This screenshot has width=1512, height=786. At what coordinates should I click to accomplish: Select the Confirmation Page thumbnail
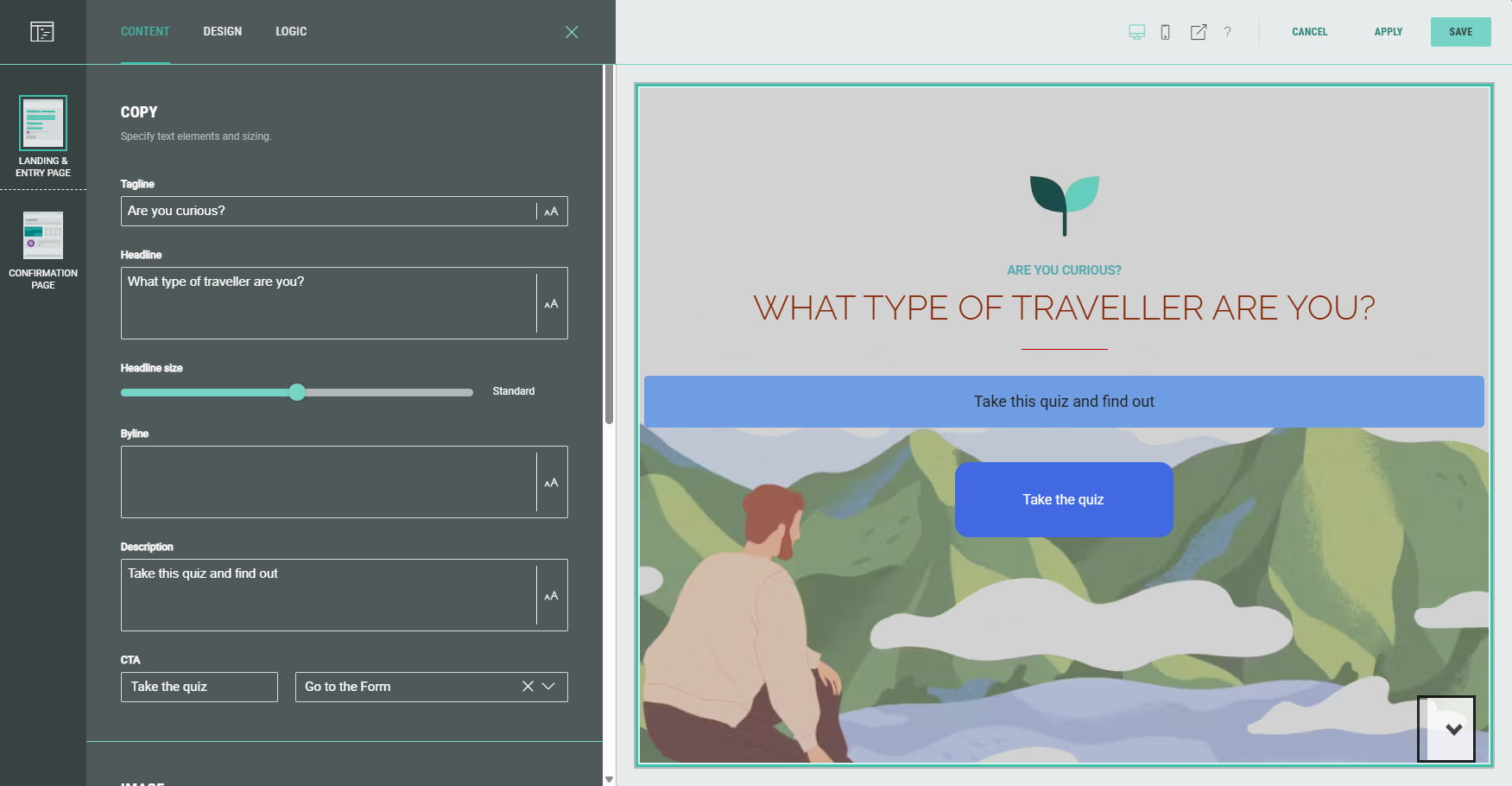(43, 236)
